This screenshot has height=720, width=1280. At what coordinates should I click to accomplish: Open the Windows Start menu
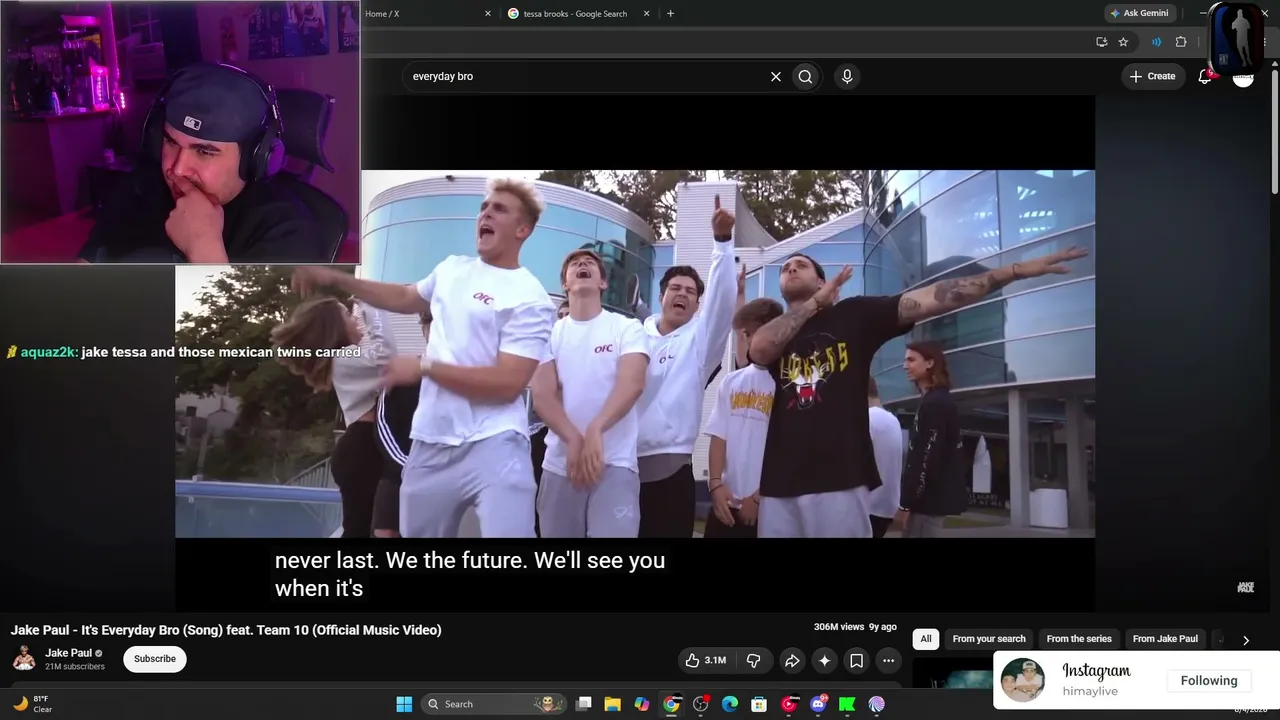pos(404,704)
